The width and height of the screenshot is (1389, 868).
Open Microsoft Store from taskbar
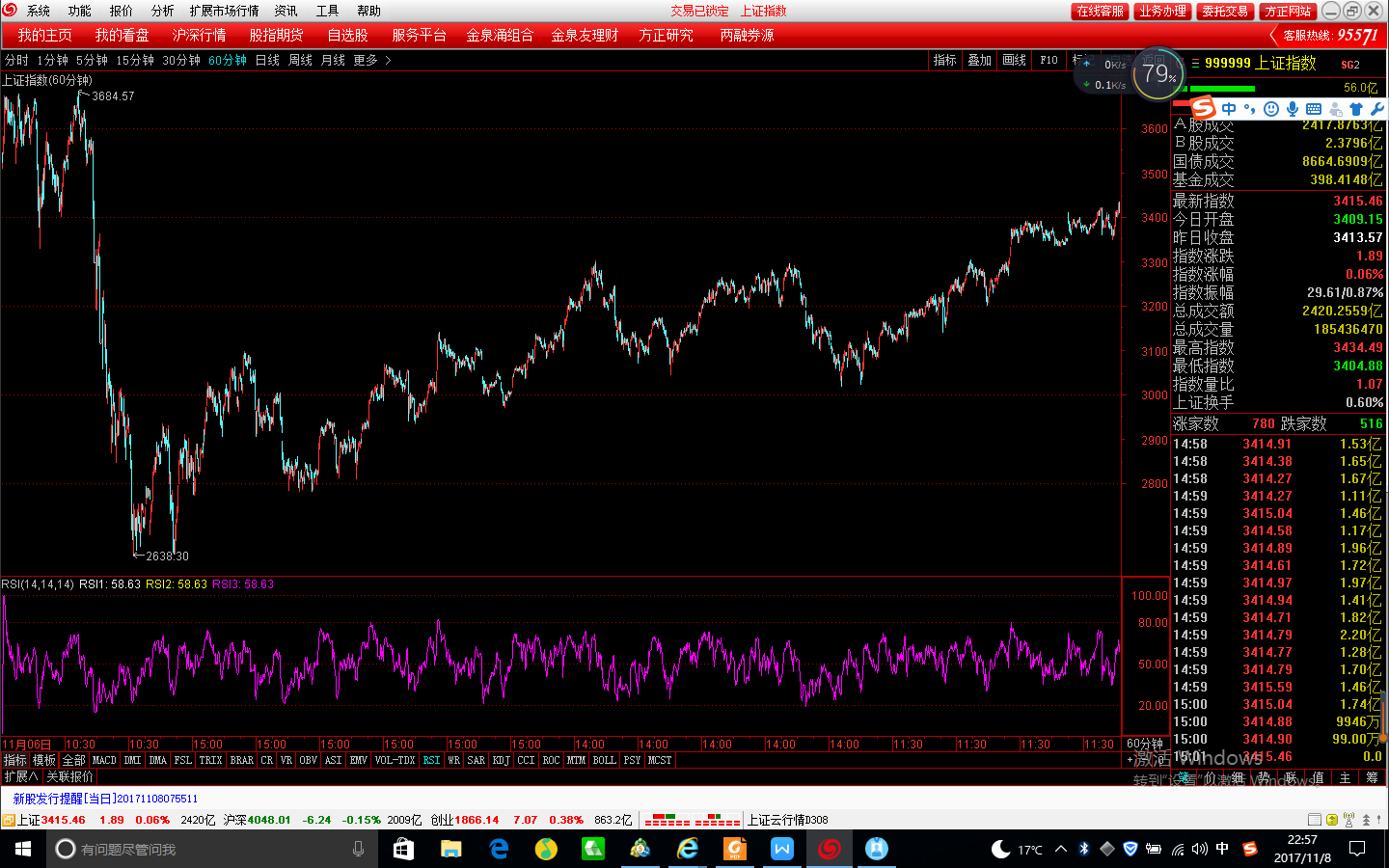(403, 849)
